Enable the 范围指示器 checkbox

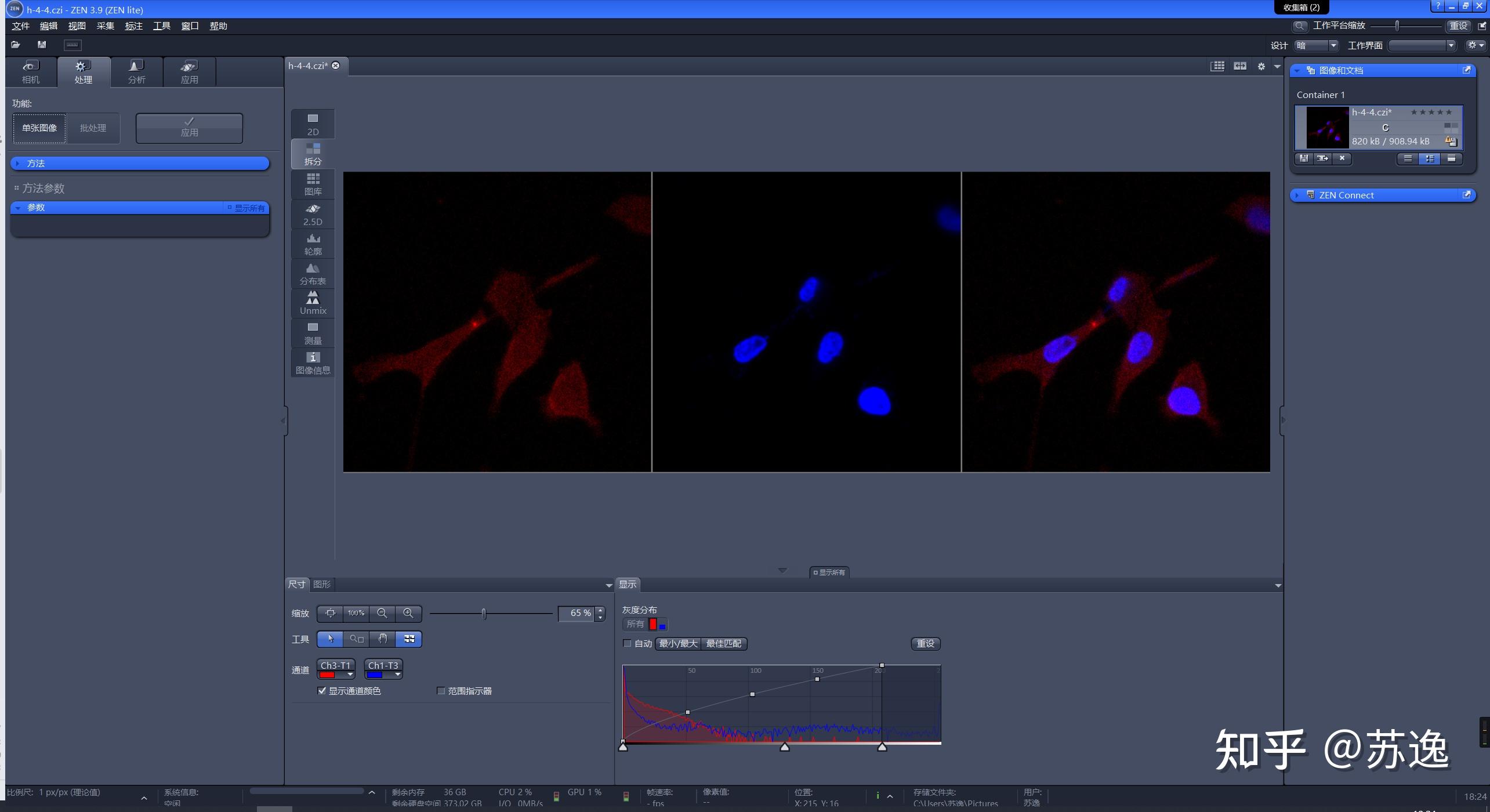(441, 691)
